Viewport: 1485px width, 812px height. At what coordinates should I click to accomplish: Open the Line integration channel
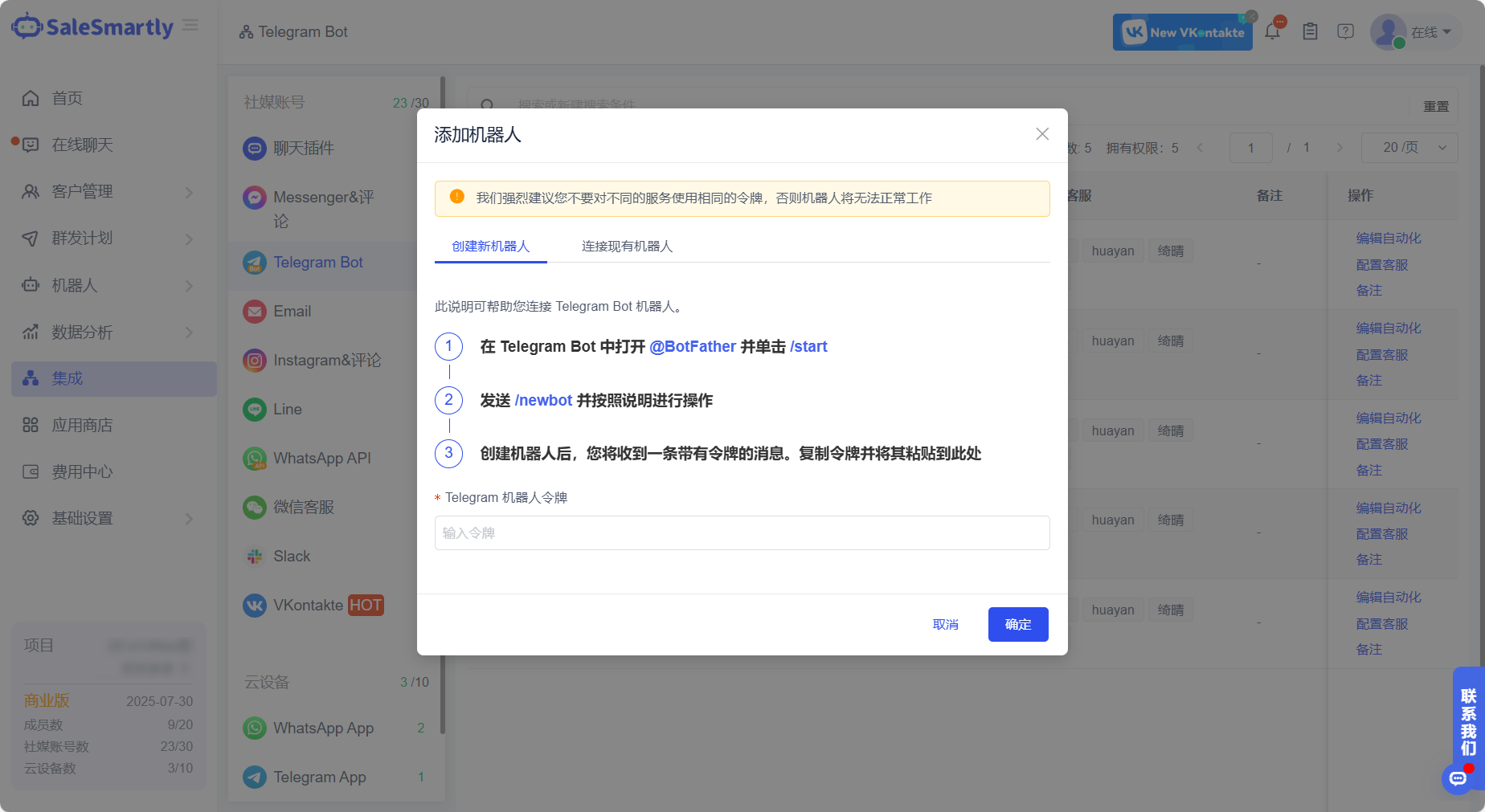[x=288, y=409]
